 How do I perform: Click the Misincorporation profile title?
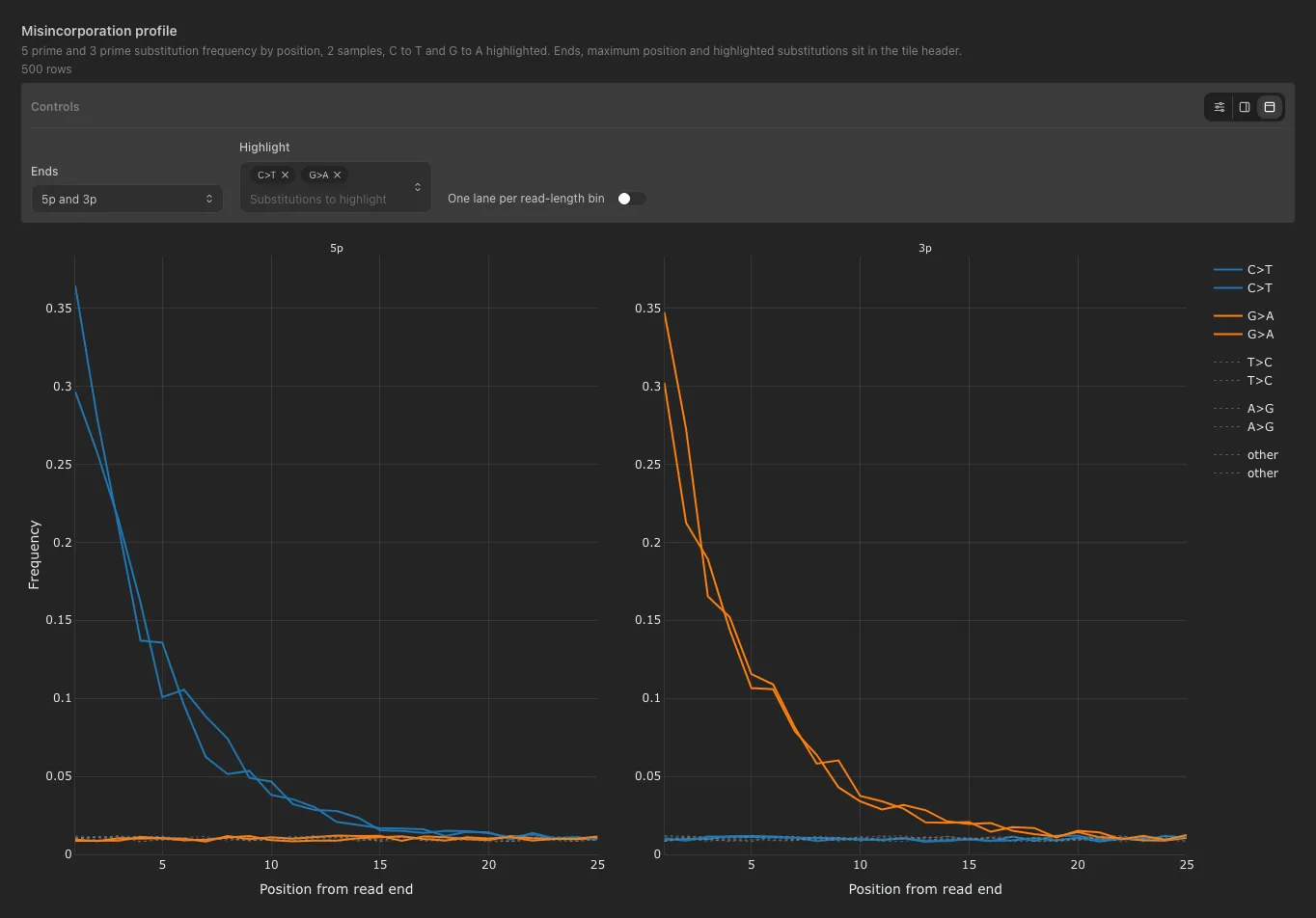pos(99,31)
